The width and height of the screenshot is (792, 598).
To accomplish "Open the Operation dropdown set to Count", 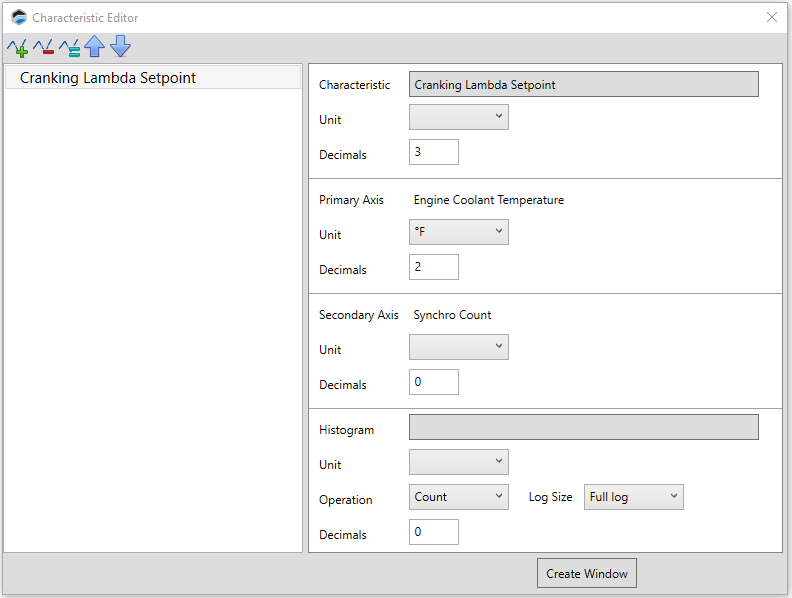I will point(458,497).
